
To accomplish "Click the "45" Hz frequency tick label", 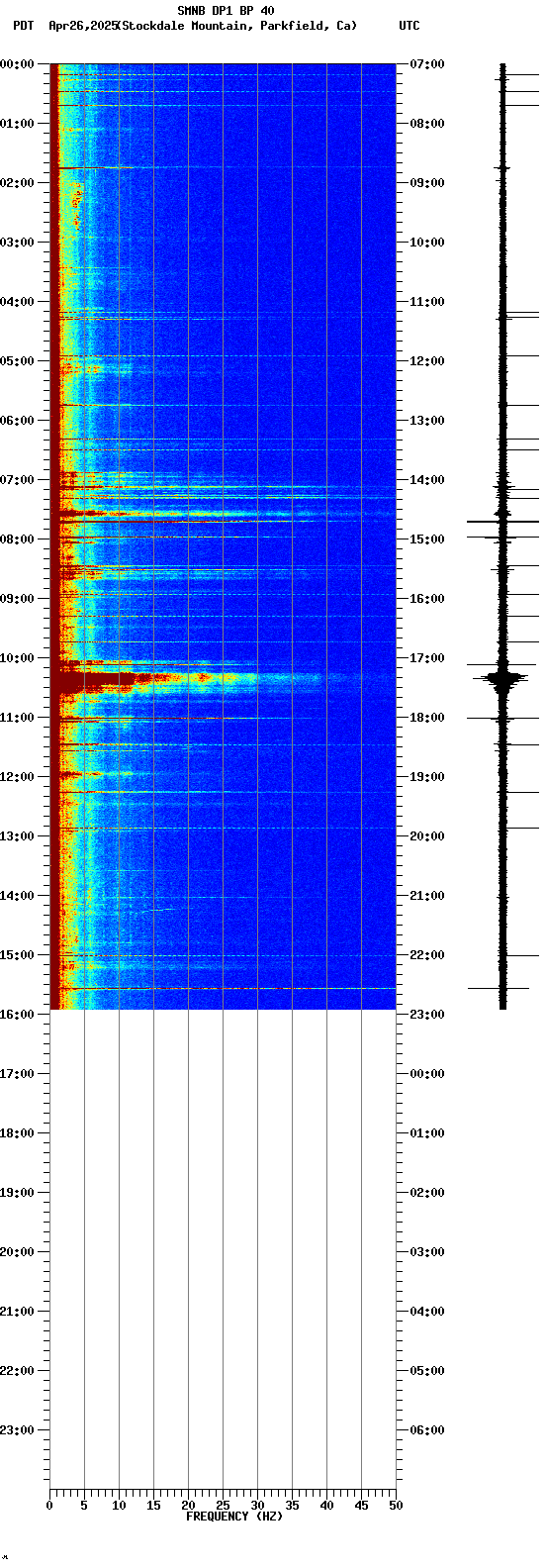I will pos(361,1506).
